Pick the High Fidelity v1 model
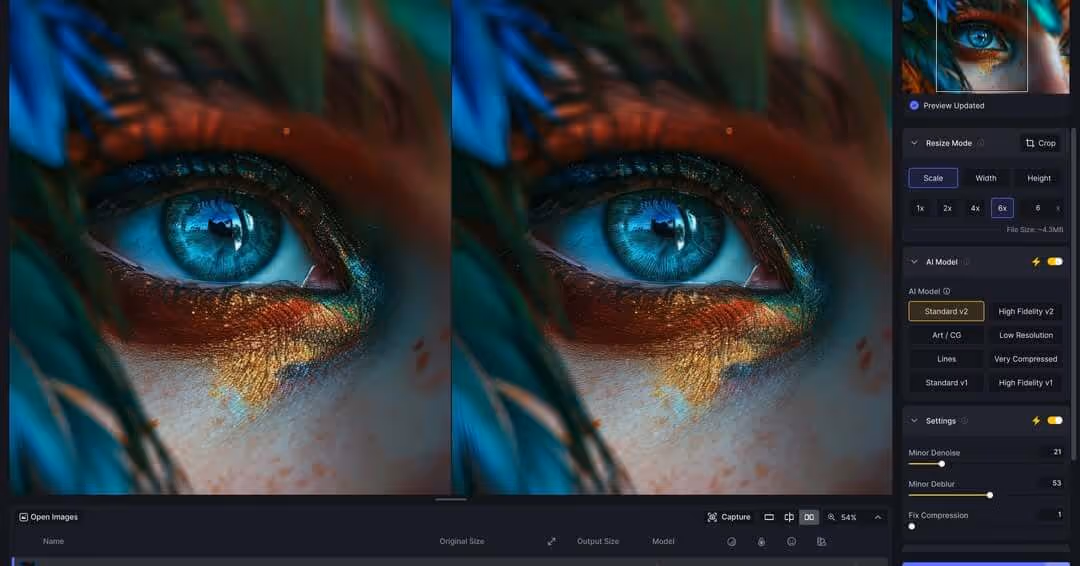The width and height of the screenshot is (1080, 566). [1026, 383]
